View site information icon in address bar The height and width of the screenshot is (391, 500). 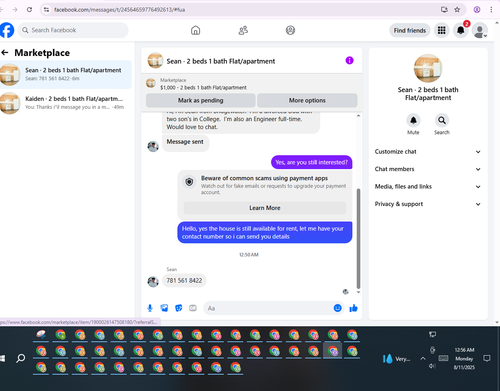[x=46, y=10]
